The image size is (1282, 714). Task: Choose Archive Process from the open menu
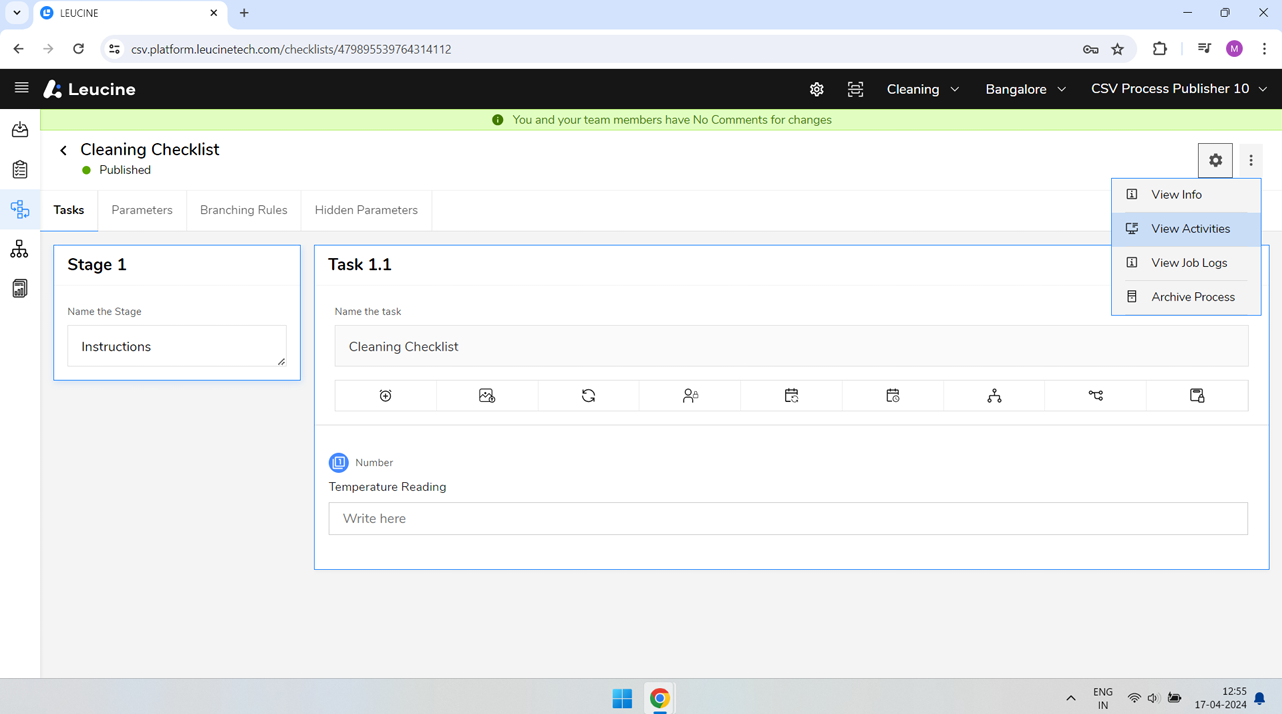[x=1193, y=296]
